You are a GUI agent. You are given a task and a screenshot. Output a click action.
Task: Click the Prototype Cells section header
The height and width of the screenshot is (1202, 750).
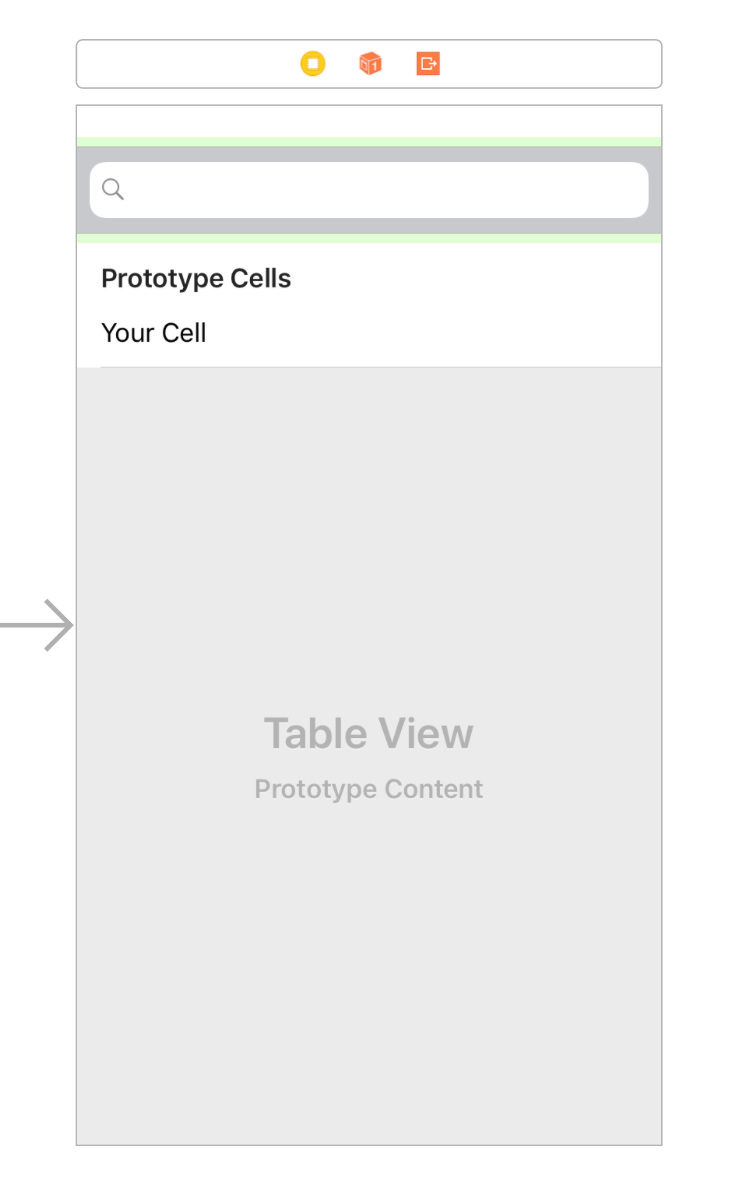196,278
